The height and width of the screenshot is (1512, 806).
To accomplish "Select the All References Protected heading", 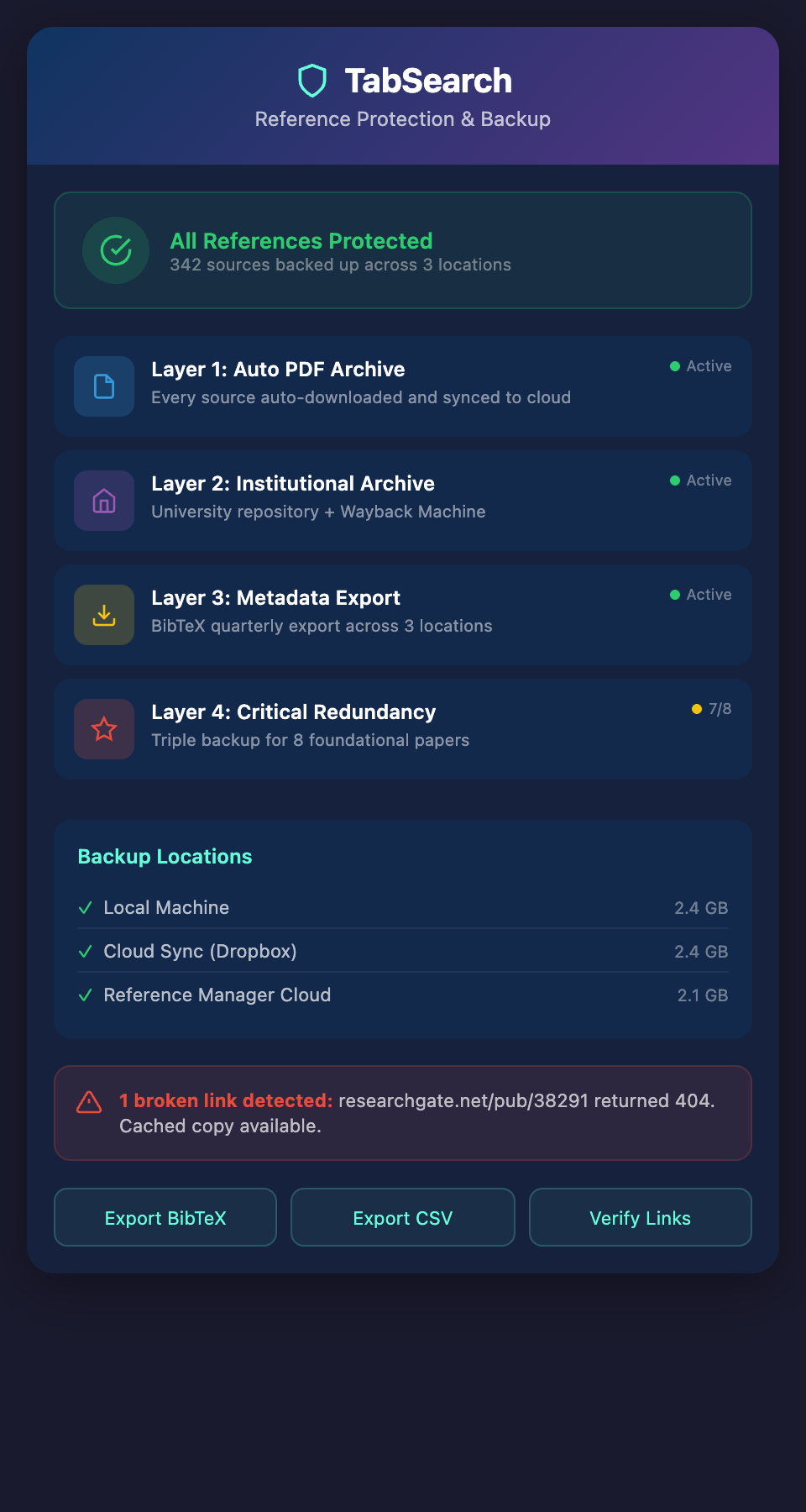I will tap(301, 241).
